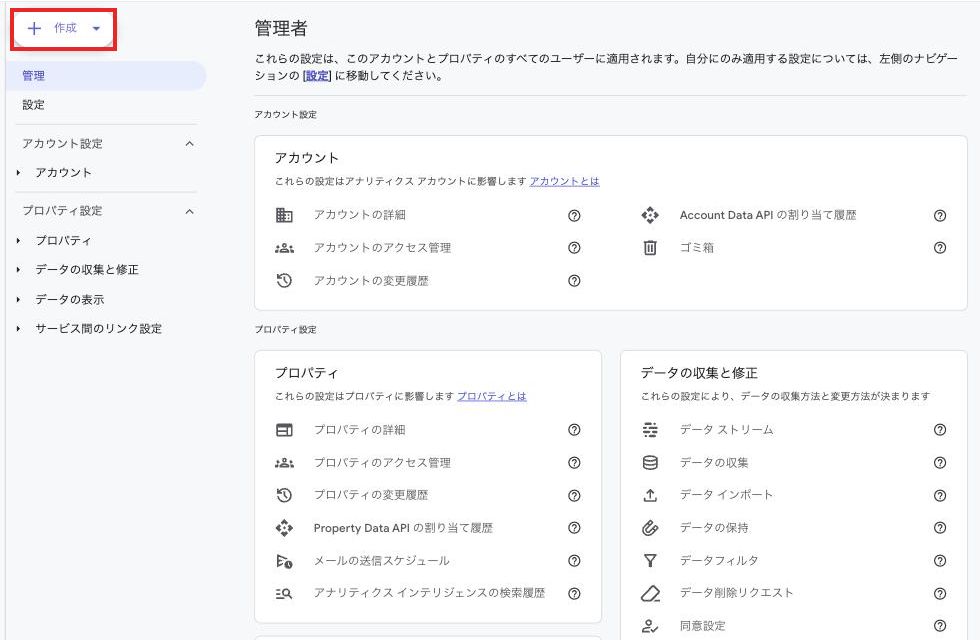Screen dimensions: 980x640
Task: Click the アカウントのアクセス管理 people icon
Action: pyautogui.click(x=284, y=248)
